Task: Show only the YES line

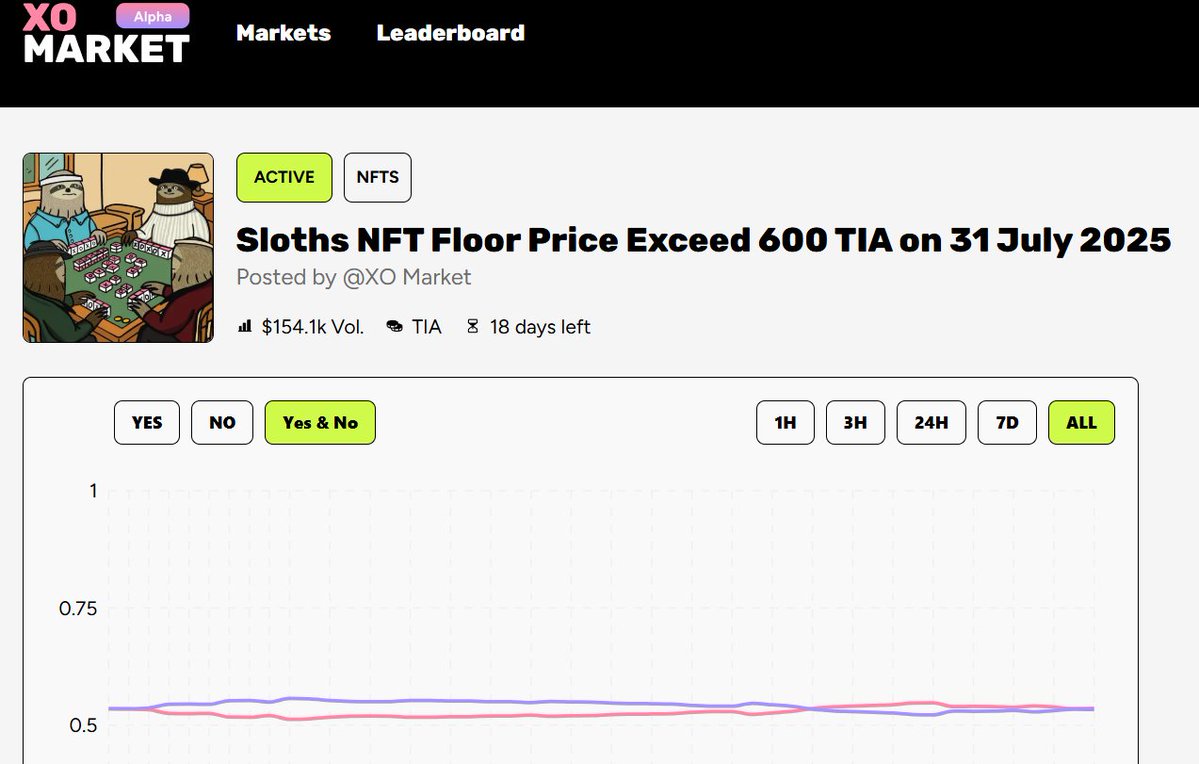Action: 147,422
